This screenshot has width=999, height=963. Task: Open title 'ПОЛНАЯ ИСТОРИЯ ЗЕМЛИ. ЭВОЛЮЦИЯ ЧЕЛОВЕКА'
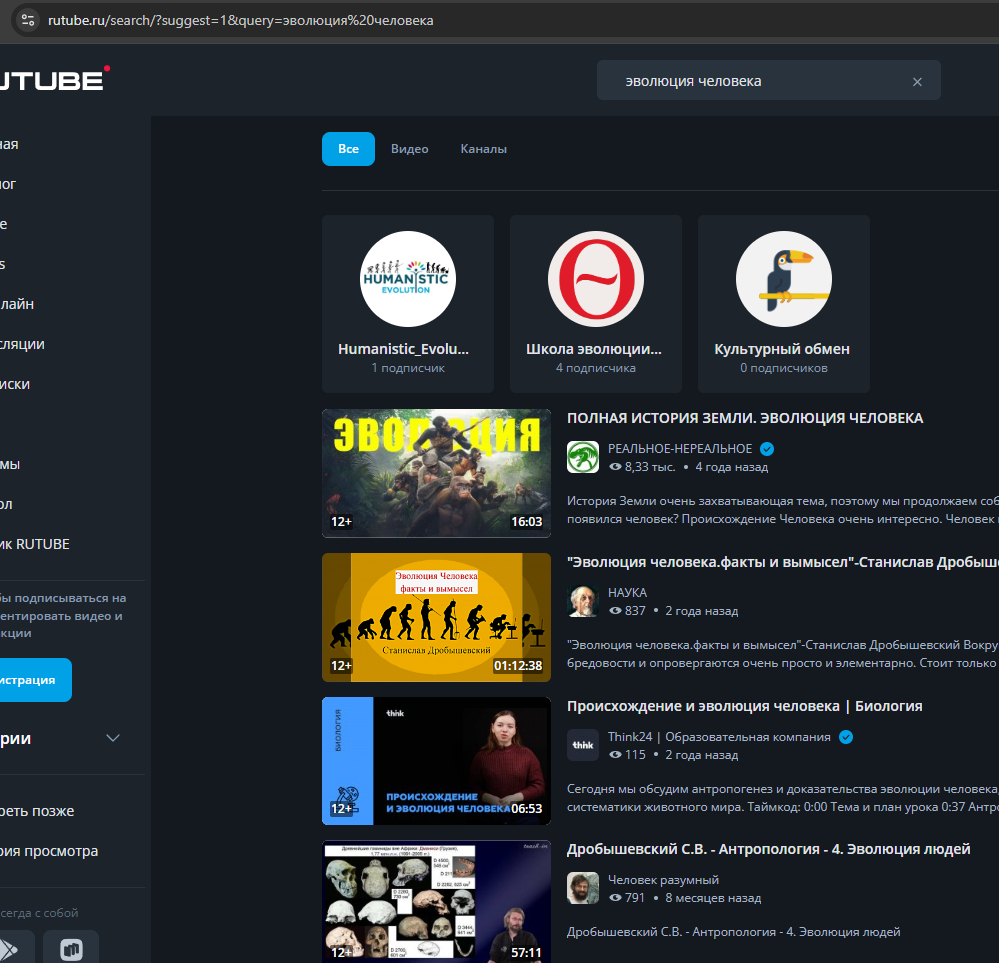(x=745, y=418)
